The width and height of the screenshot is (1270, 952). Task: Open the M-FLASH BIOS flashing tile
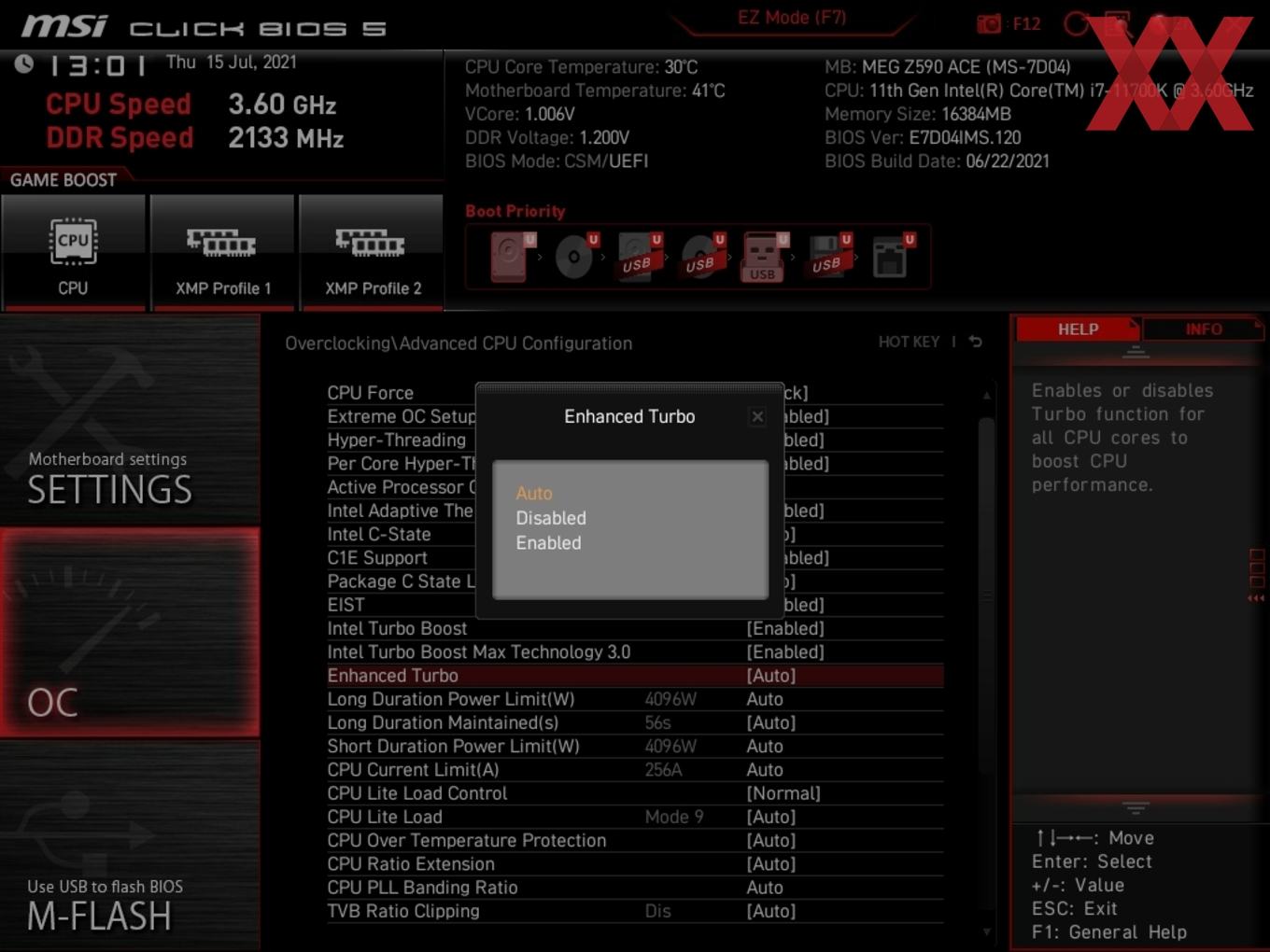pos(130,846)
